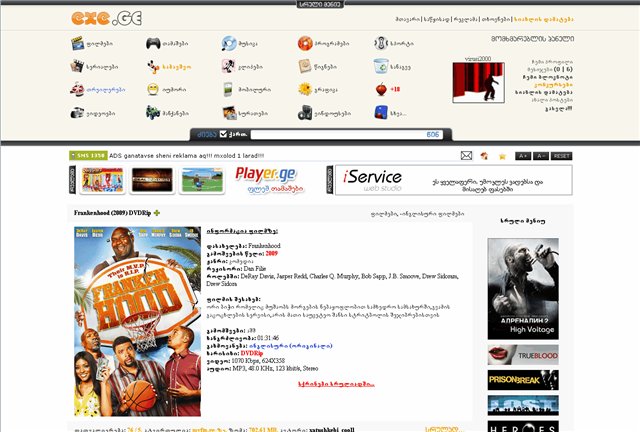Click the visuz2000 user avatar image
Screen dimensions: 640x432
478,82
